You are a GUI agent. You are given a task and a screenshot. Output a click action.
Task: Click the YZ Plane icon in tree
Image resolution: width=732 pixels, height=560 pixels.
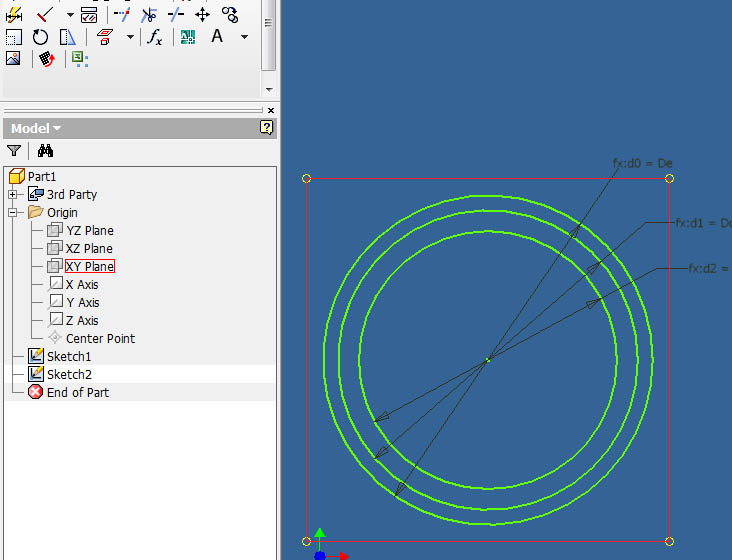click(55, 230)
